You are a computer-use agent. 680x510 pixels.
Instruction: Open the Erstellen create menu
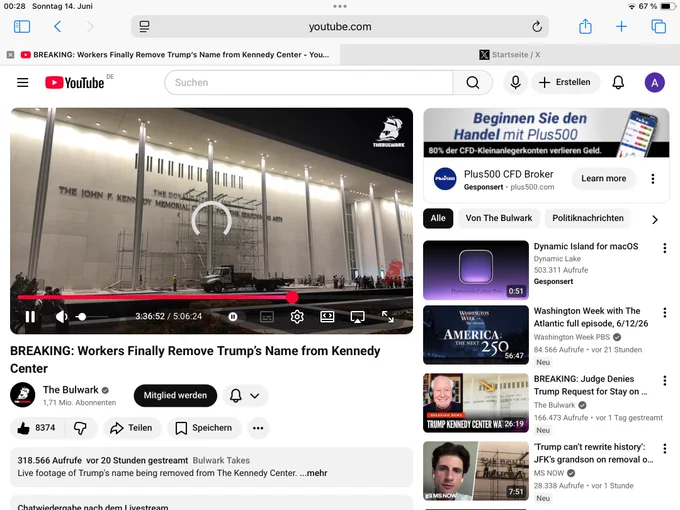(x=565, y=82)
